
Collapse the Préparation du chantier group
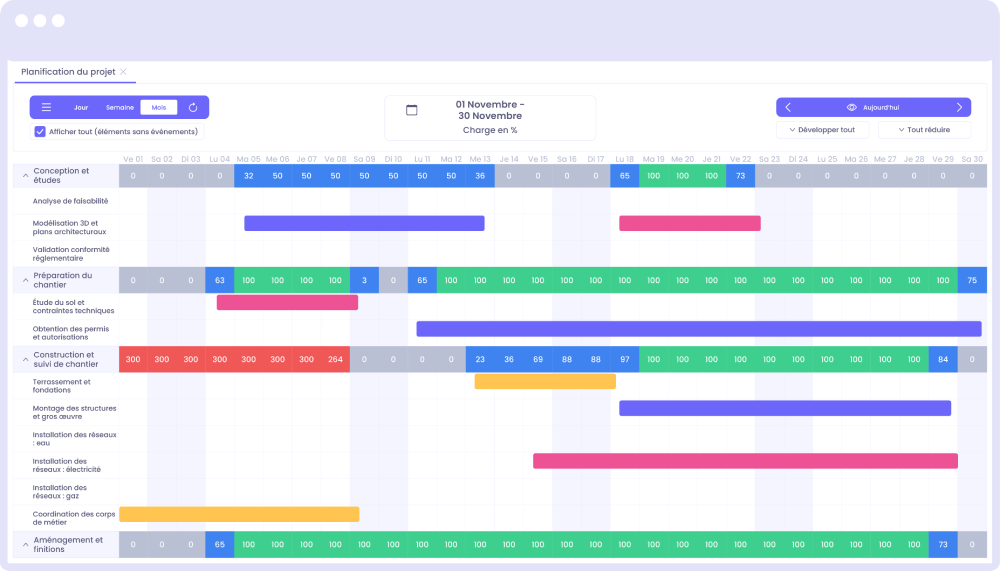pos(24,280)
